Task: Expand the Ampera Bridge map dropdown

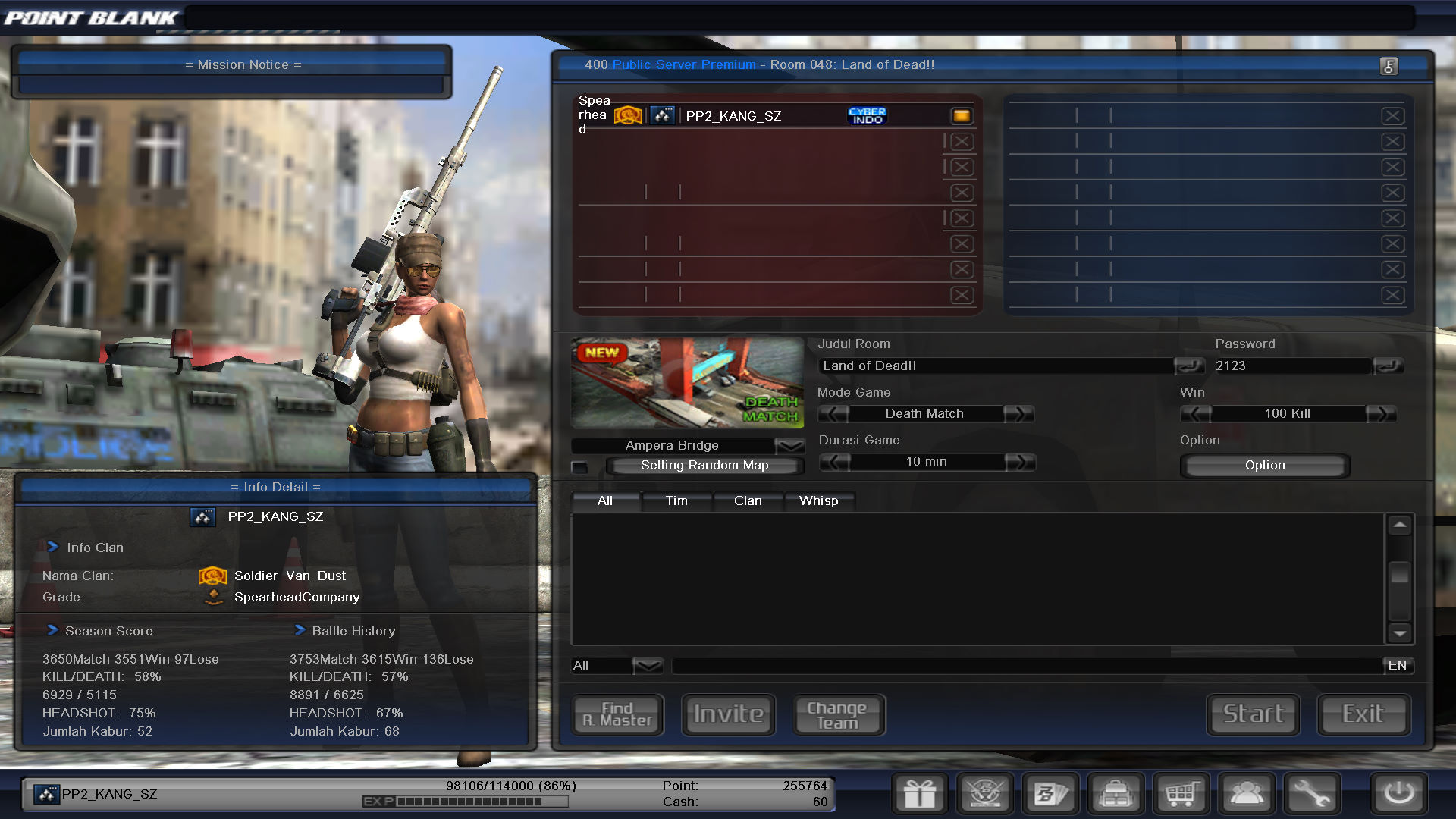Action: click(x=789, y=446)
